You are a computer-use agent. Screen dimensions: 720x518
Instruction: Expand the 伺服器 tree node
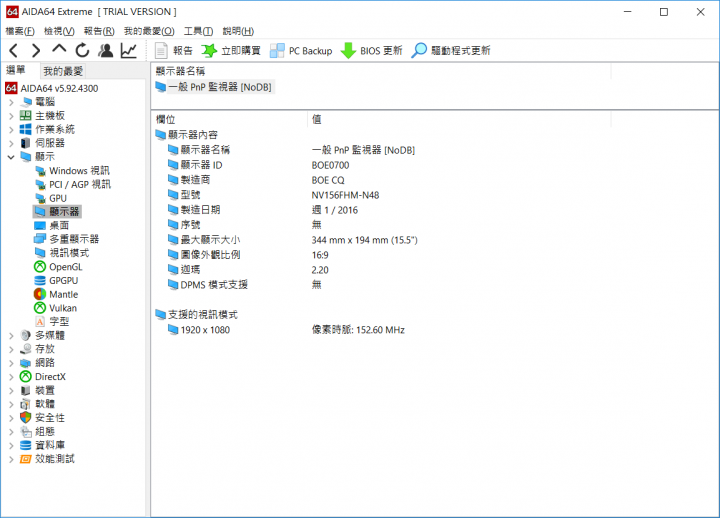tap(11, 143)
